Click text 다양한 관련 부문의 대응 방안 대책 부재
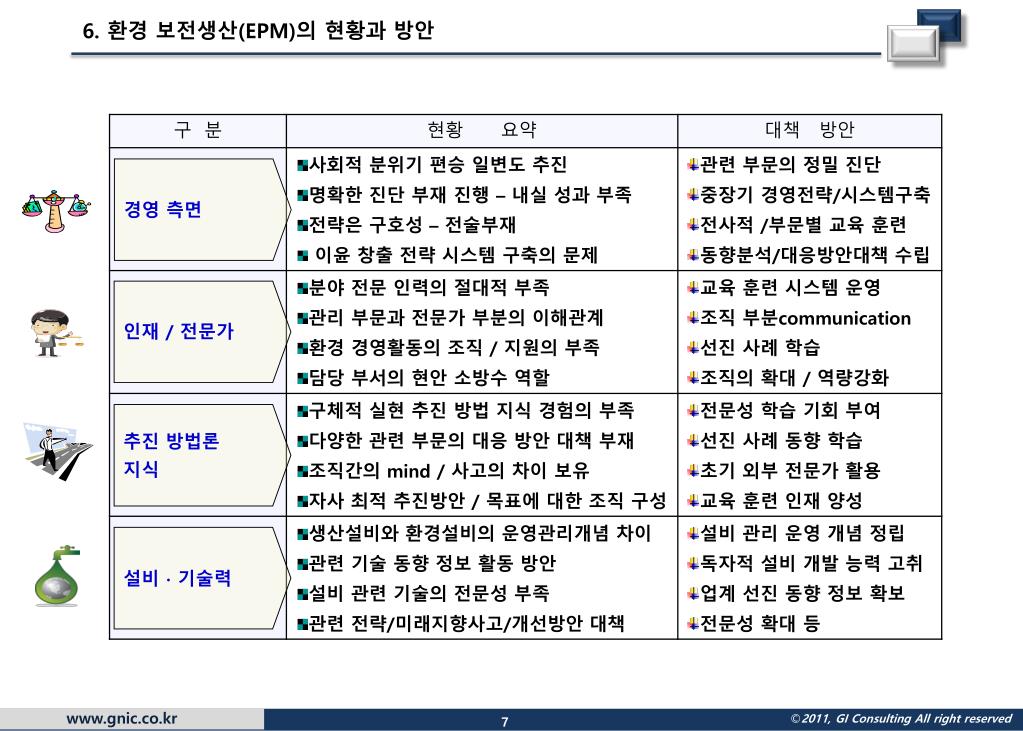The width and height of the screenshot is (1023, 731). point(471,440)
